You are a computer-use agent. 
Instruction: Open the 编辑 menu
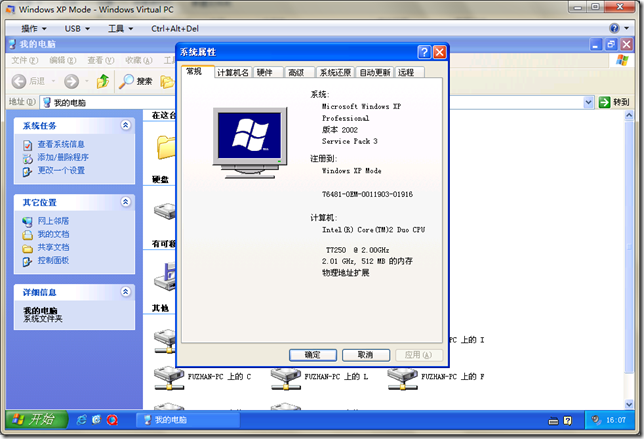[63, 61]
